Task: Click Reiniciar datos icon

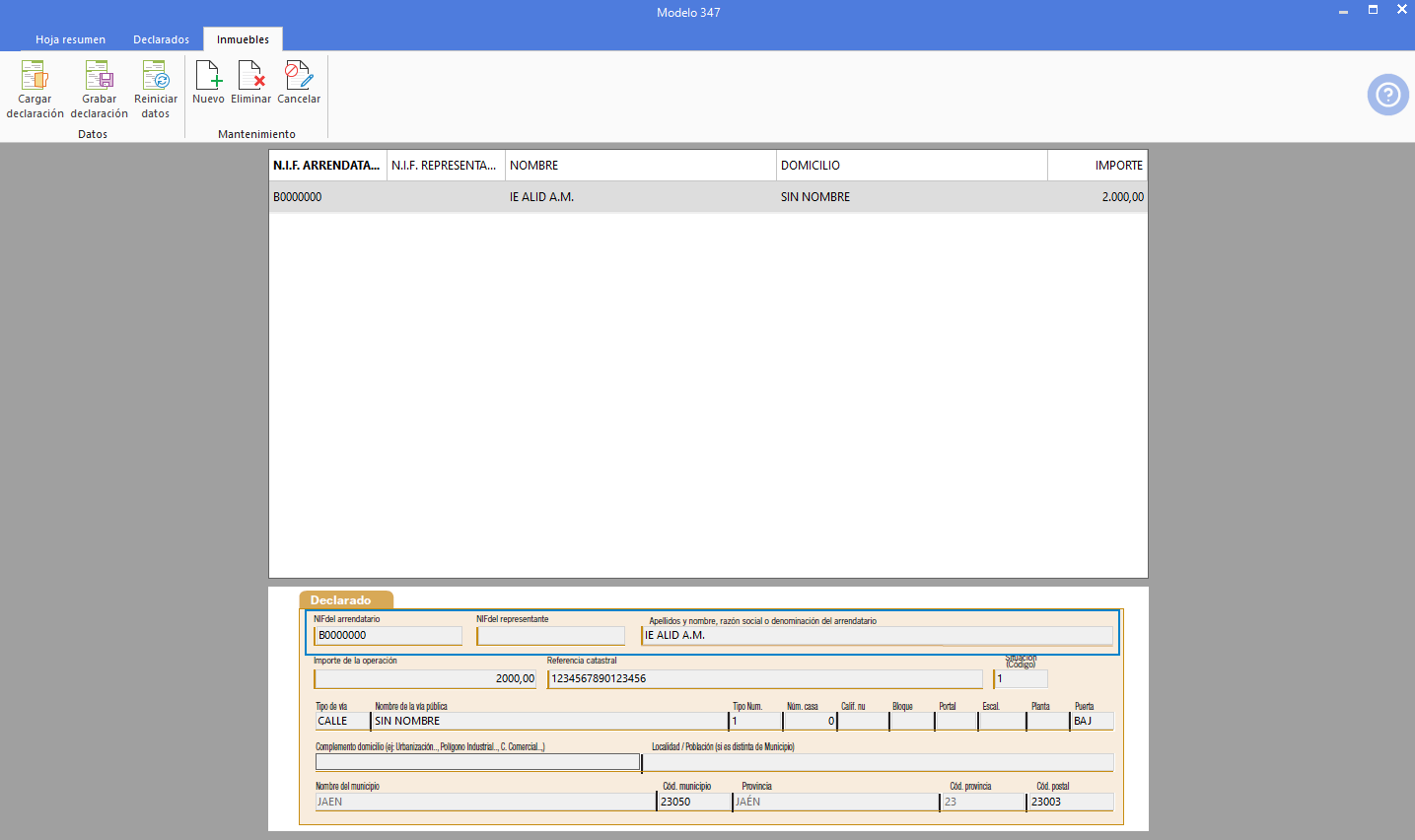Action: click(x=156, y=75)
